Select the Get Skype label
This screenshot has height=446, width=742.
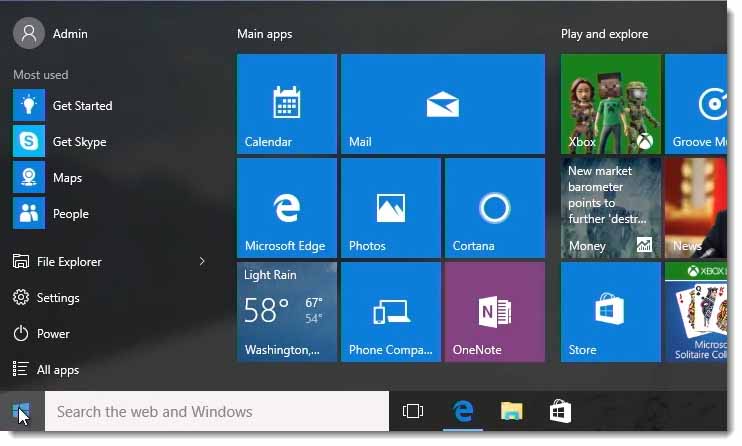pyautogui.click(x=80, y=142)
